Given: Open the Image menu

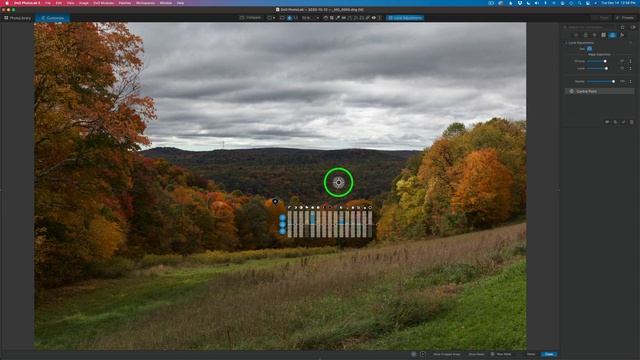Looking at the screenshot, I should point(83,3).
